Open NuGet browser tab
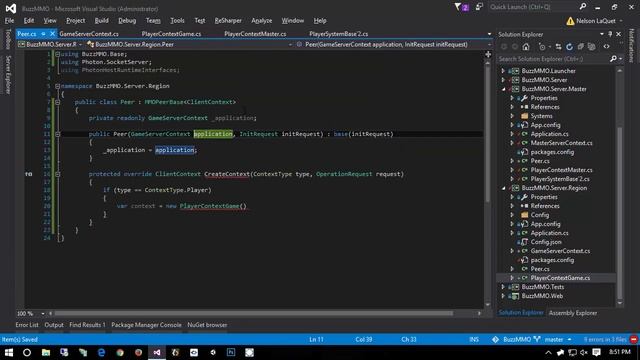The width and height of the screenshot is (640, 360). click(x=207, y=325)
